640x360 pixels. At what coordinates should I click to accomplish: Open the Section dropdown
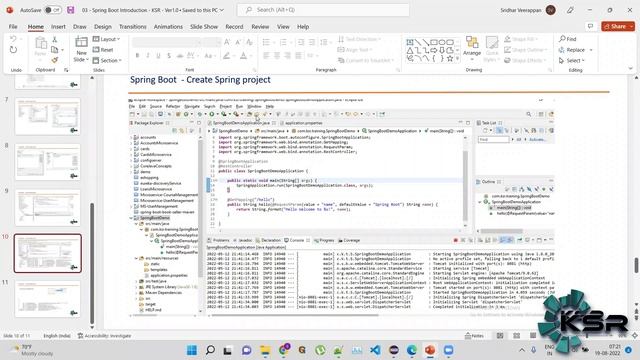click(107, 60)
